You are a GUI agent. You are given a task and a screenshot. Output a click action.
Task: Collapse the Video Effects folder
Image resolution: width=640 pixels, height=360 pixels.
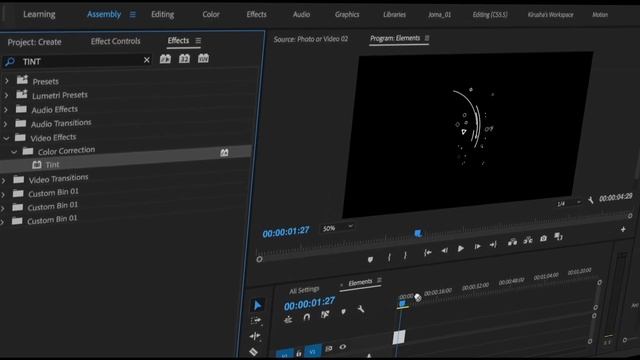coord(6,139)
